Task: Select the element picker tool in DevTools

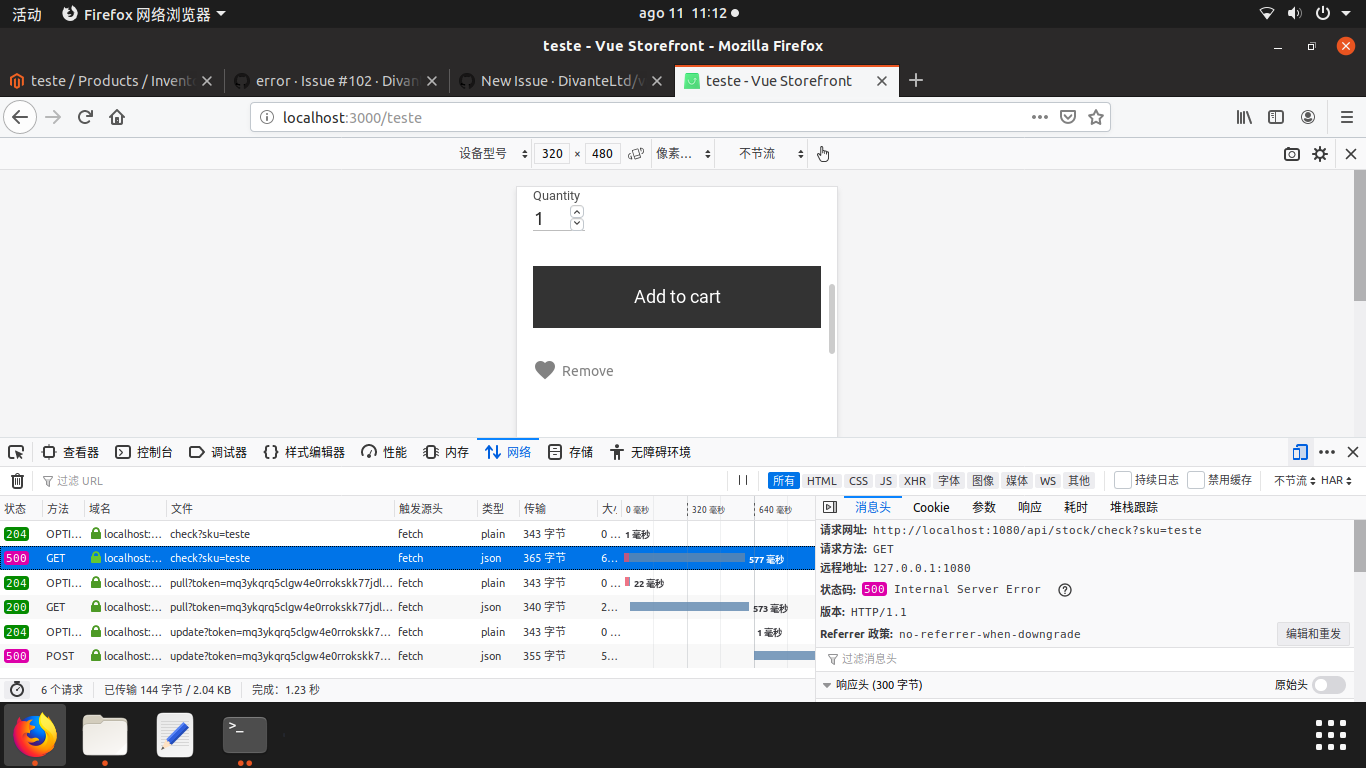Action: [x=16, y=452]
